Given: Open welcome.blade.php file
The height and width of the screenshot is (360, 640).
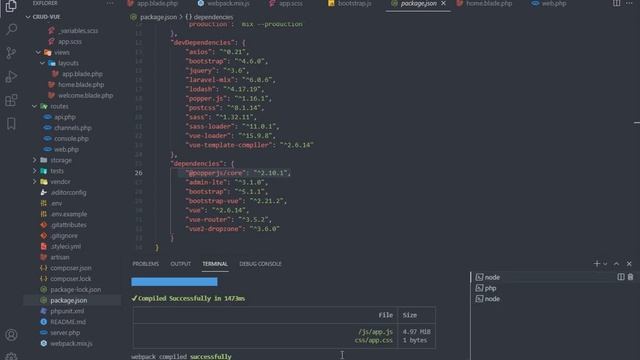Looking at the screenshot, I should [x=85, y=96].
